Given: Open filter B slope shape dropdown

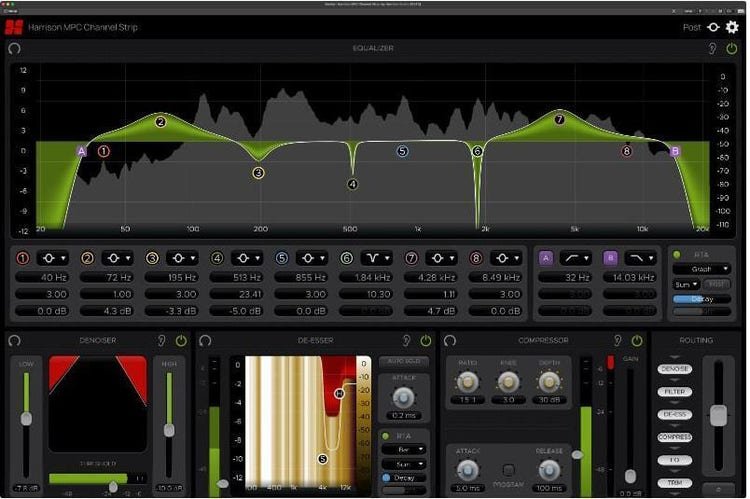Looking at the screenshot, I should (641, 258).
